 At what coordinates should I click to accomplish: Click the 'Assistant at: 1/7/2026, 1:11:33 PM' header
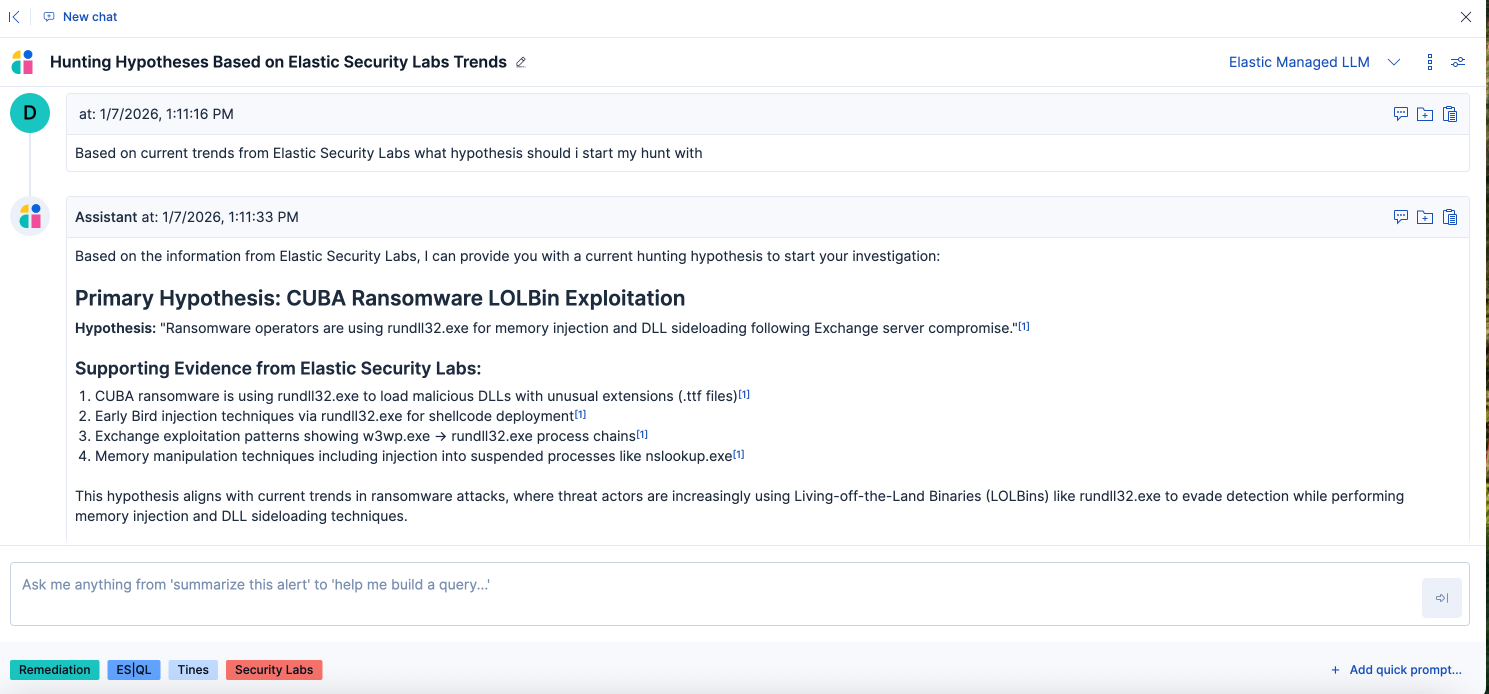coord(187,217)
